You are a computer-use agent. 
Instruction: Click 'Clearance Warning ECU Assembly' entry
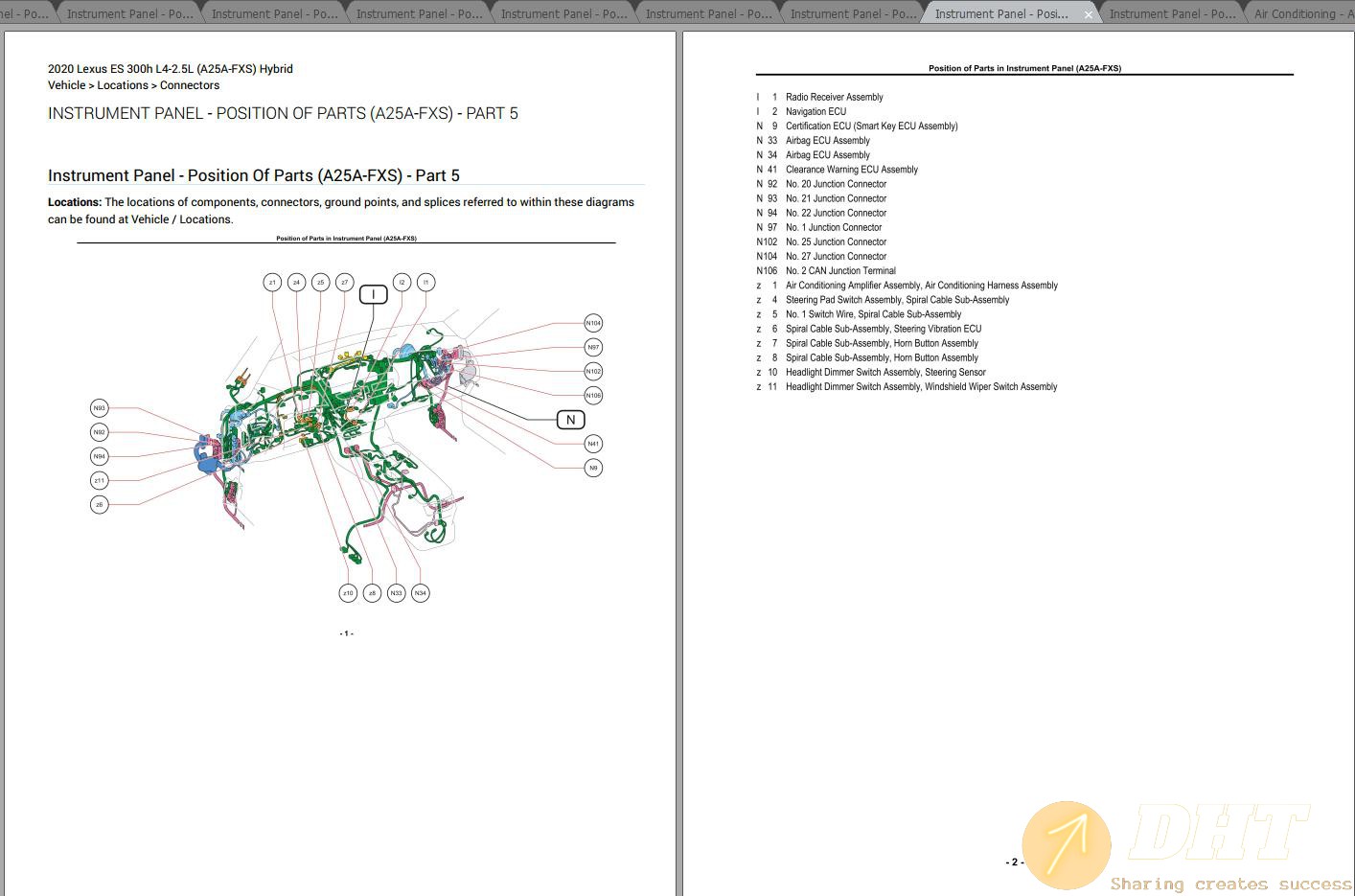(x=851, y=170)
